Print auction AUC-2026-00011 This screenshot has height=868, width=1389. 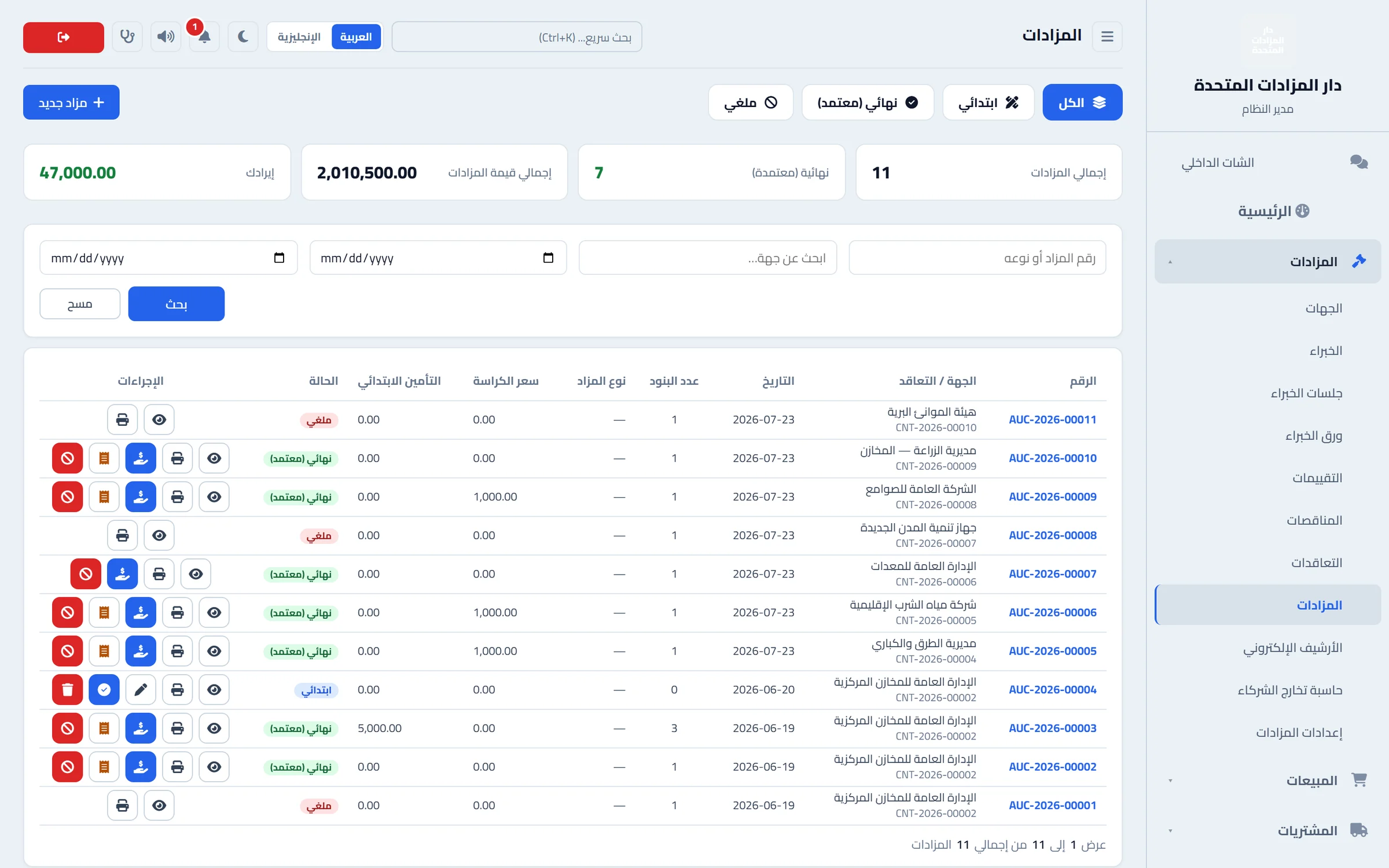(122, 420)
